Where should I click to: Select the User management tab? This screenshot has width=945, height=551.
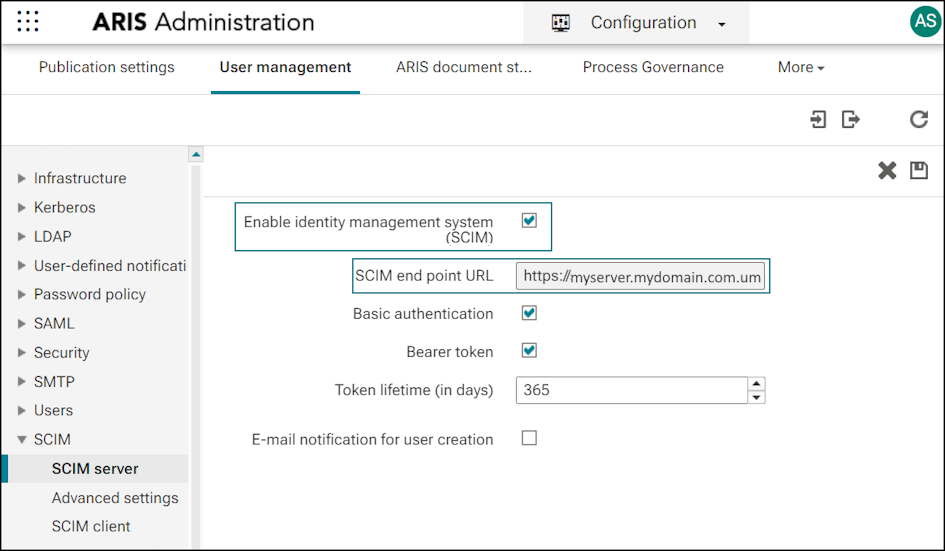(x=285, y=67)
